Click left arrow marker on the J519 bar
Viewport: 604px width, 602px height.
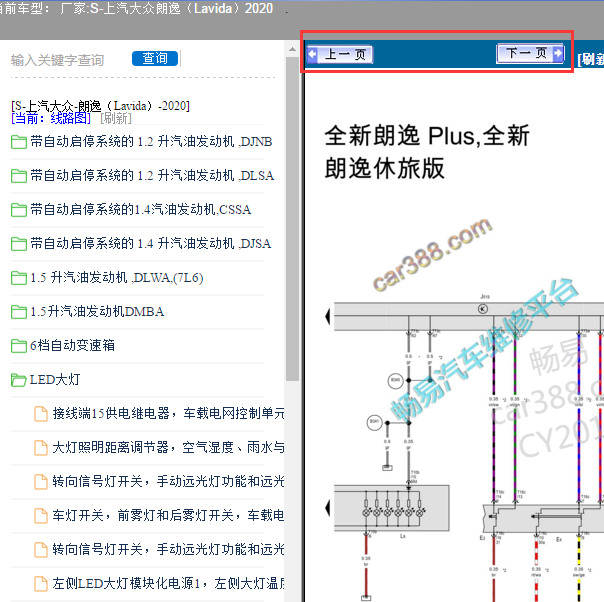pyautogui.click(x=328, y=317)
